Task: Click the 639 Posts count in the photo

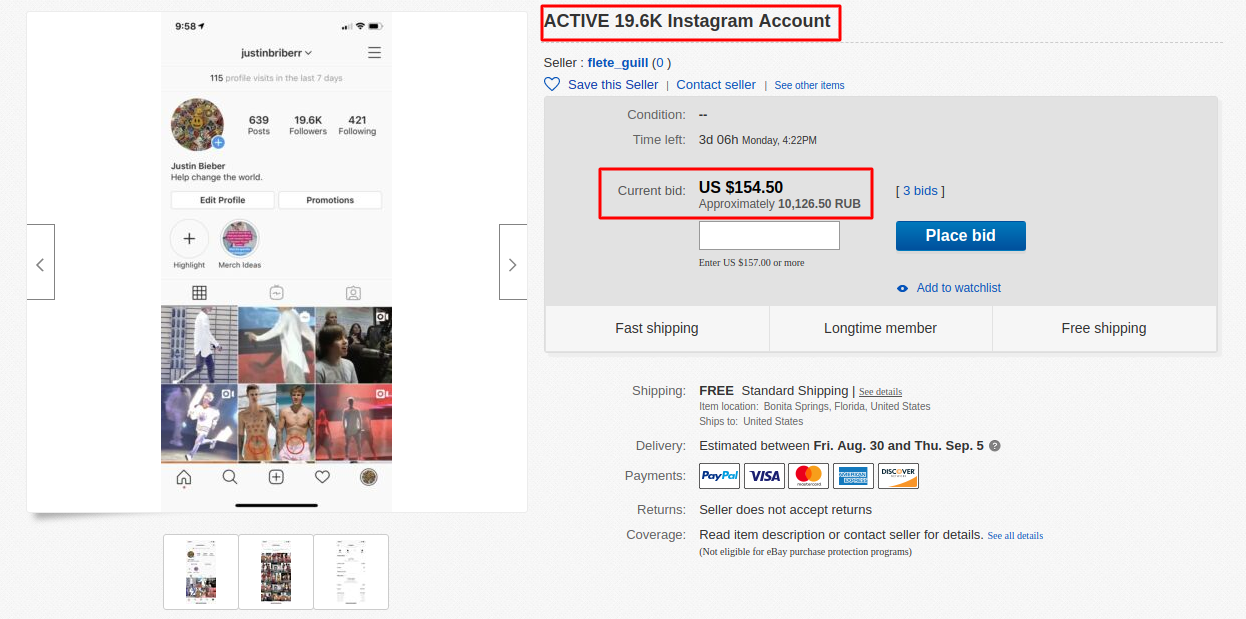Action: [x=259, y=125]
